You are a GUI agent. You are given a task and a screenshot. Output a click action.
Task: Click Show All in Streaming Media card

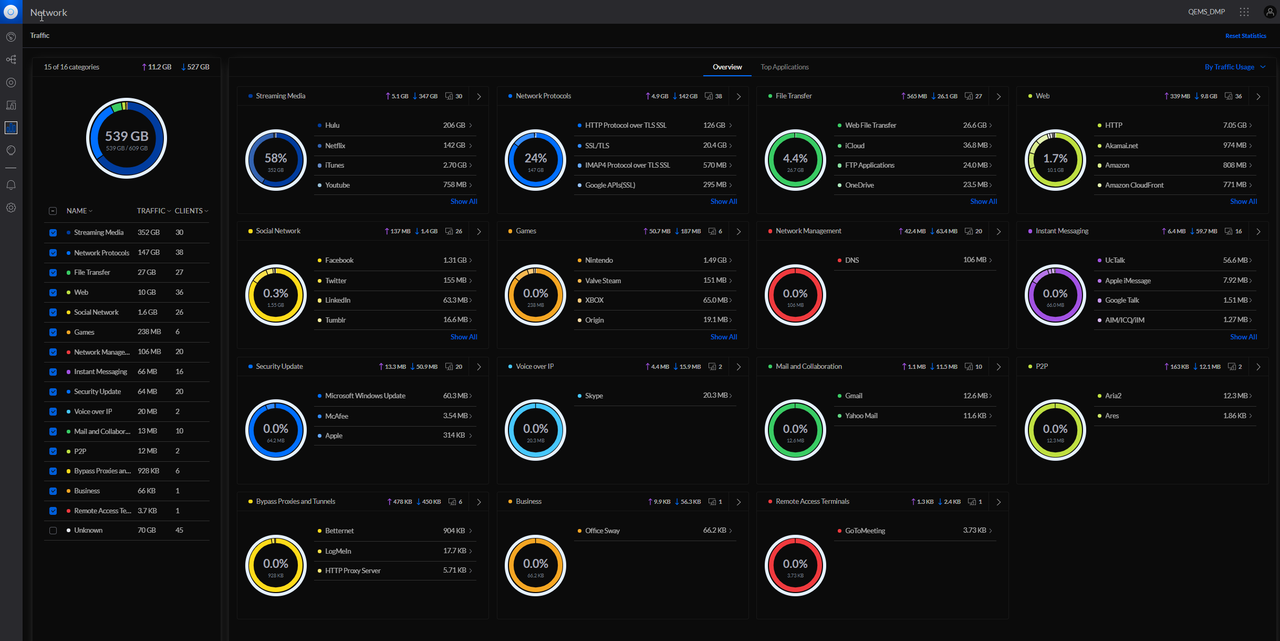point(464,201)
